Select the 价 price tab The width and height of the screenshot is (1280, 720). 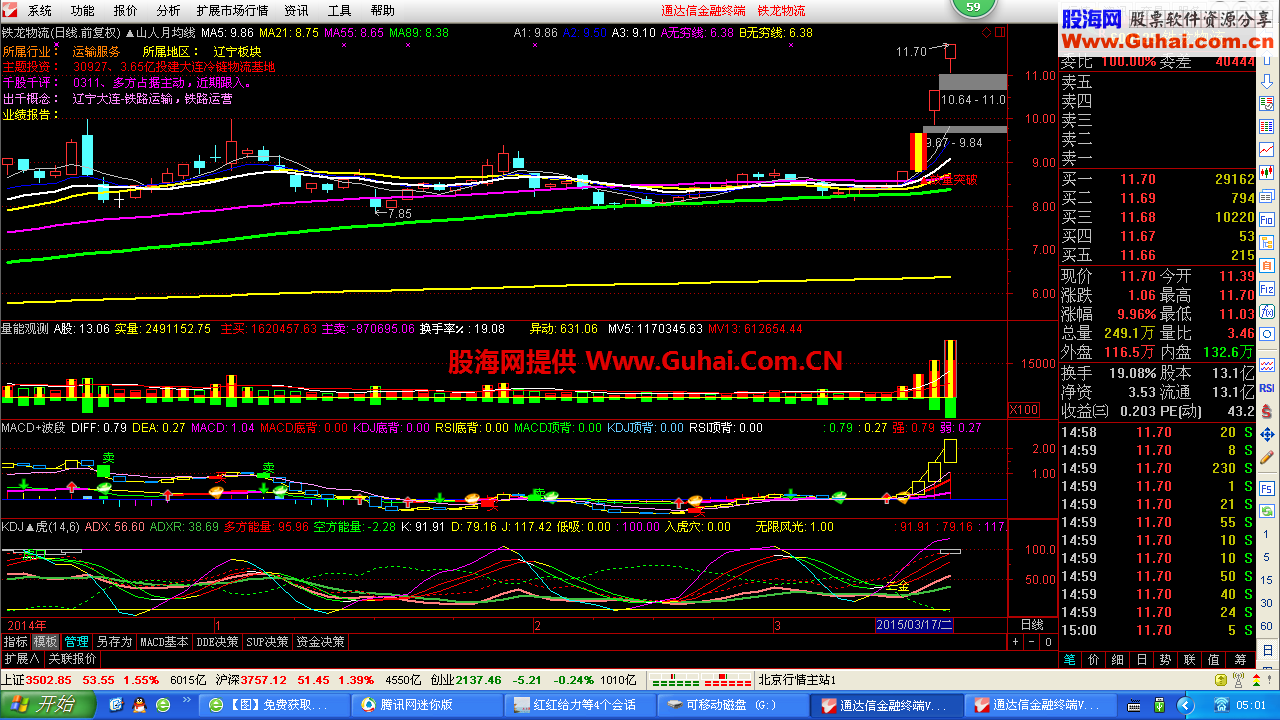point(1094,660)
